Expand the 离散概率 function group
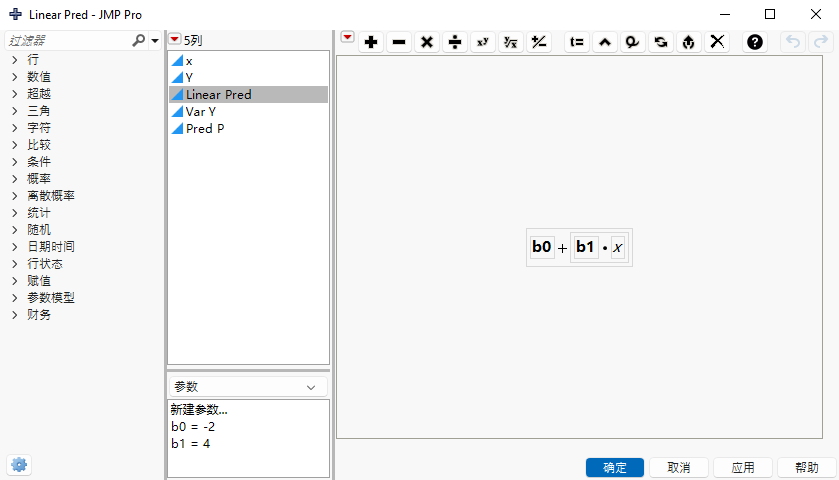Image resolution: width=839 pixels, height=480 pixels. click(x=15, y=196)
